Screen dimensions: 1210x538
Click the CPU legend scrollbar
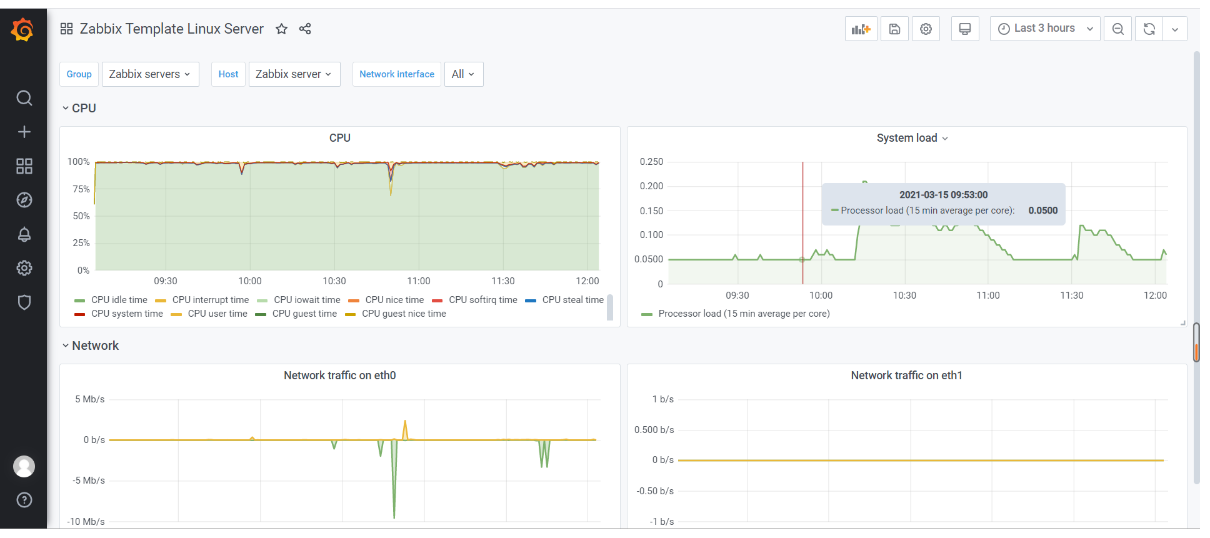[x=611, y=307]
